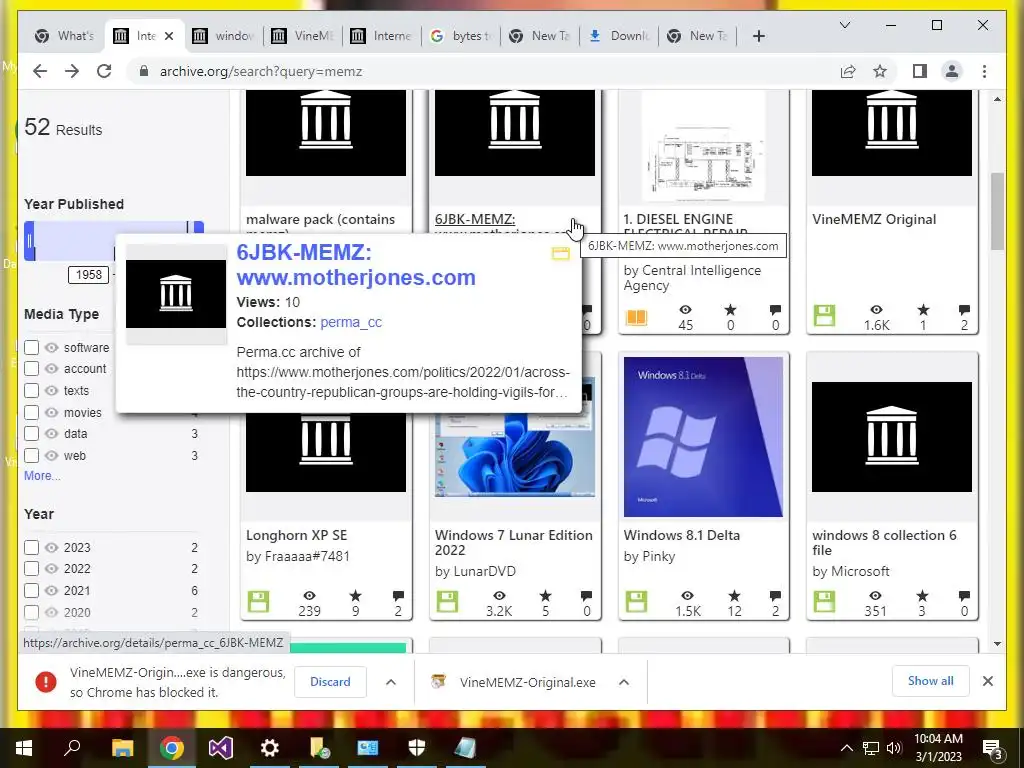
Task: Open the Chrome profile menu
Action: (952, 71)
